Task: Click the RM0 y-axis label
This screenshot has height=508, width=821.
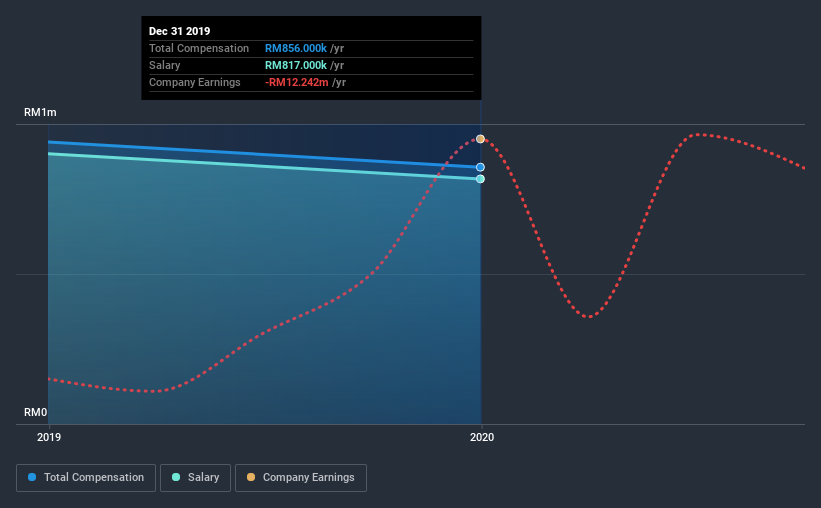Action: click(36, 412)
